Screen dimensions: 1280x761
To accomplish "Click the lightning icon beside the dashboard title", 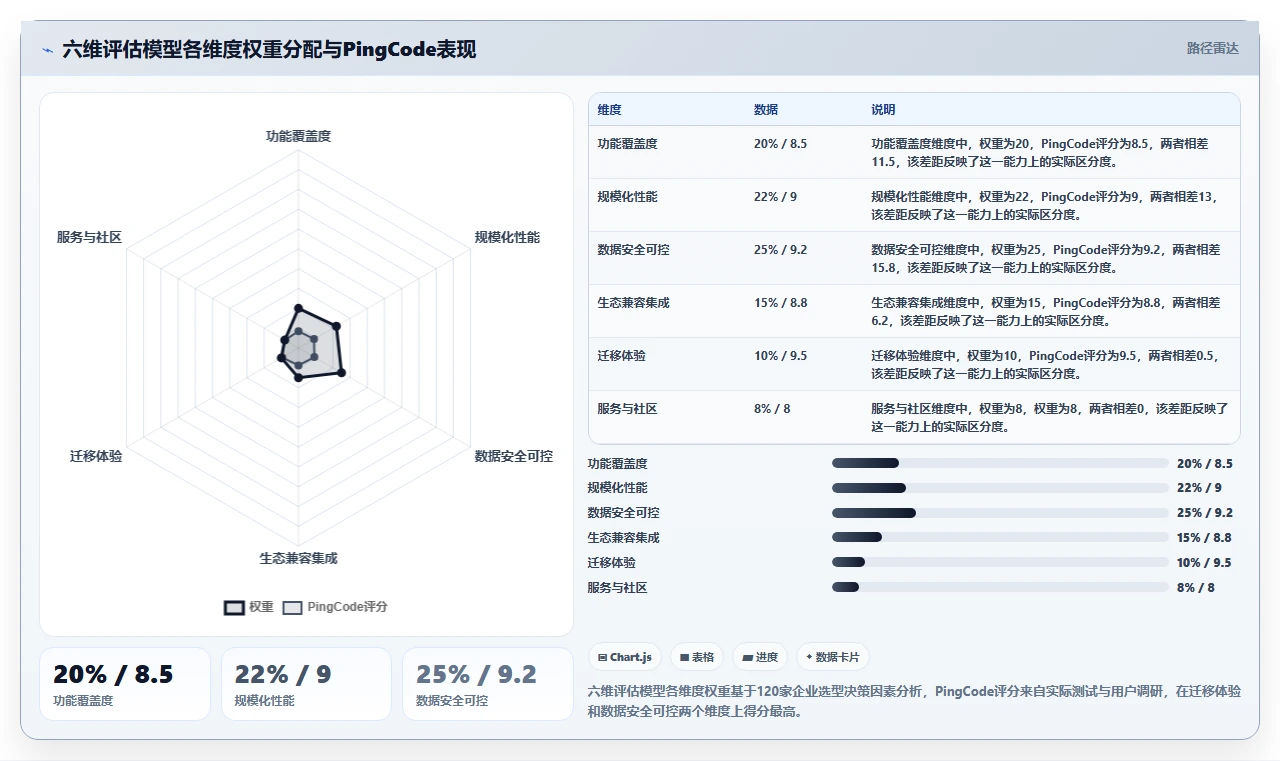I will pos(47,50).
